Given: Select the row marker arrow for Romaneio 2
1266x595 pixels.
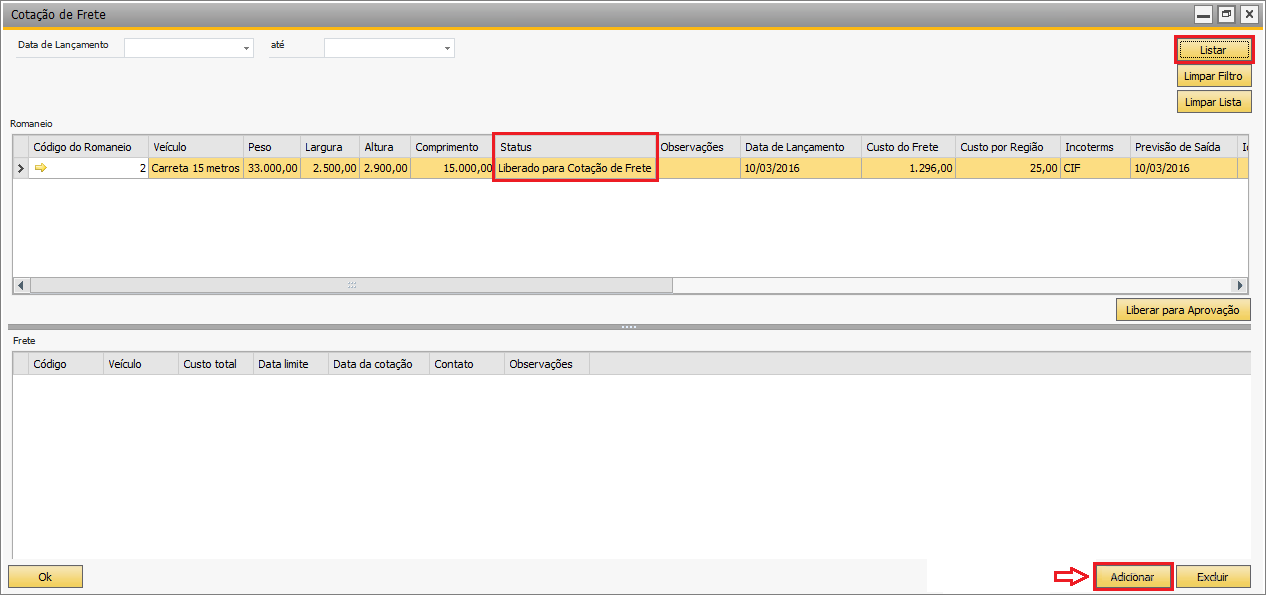Looking at the screenshot, I should (x=20, y=169).
